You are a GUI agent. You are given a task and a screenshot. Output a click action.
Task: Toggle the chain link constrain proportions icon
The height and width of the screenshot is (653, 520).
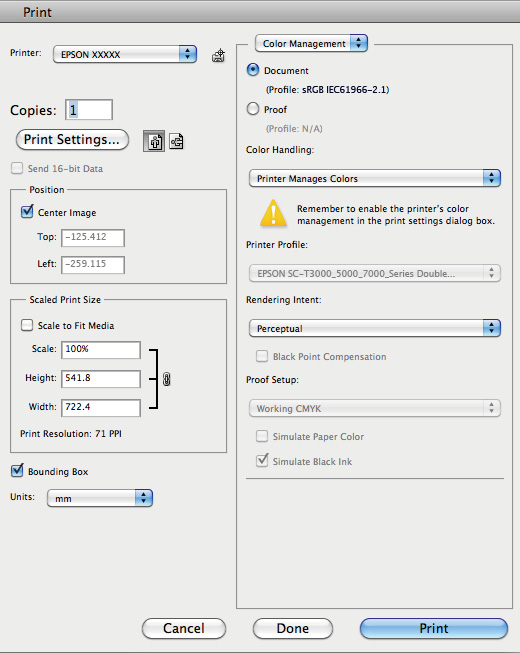[167, 379]
